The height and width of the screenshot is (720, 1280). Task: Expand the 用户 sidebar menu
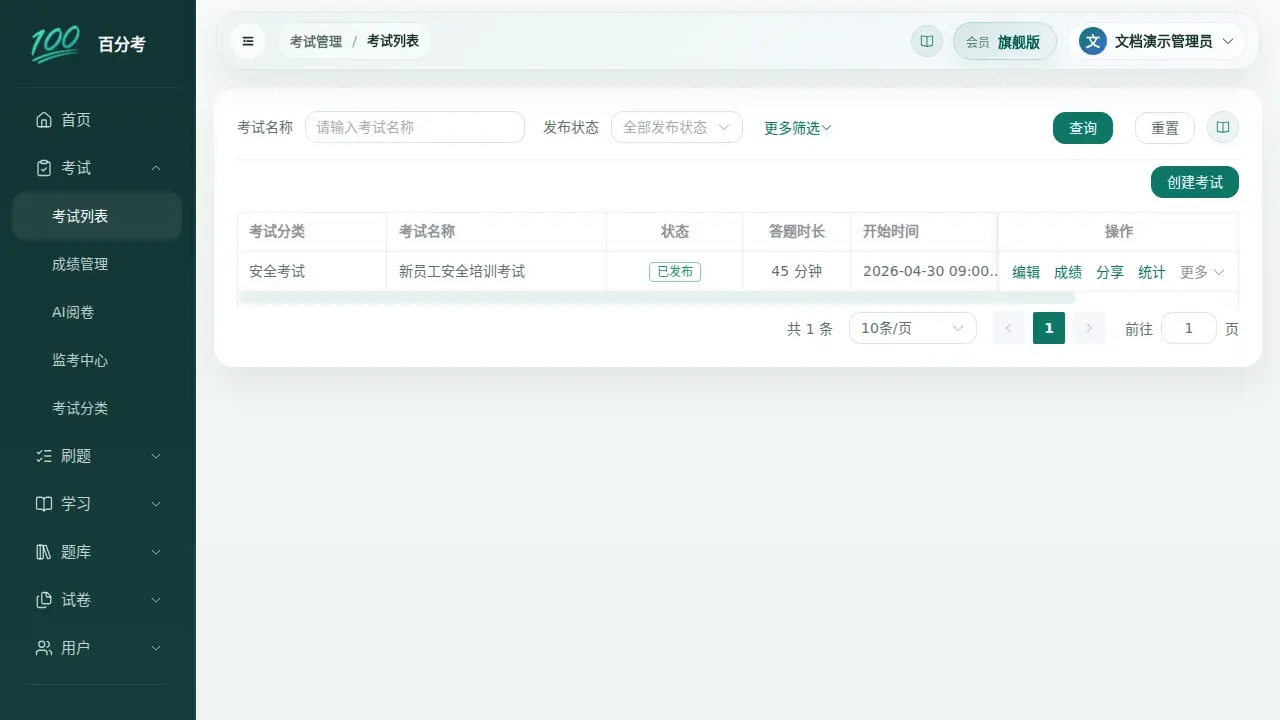point(98,648)
